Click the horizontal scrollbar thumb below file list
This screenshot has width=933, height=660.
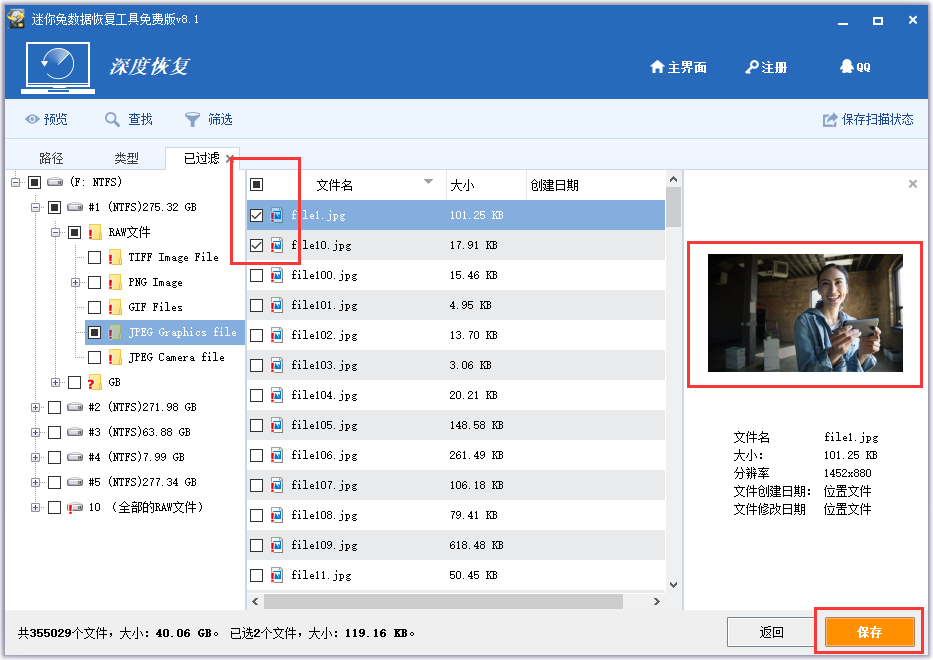pyautogui.click(x=443, y=602)
